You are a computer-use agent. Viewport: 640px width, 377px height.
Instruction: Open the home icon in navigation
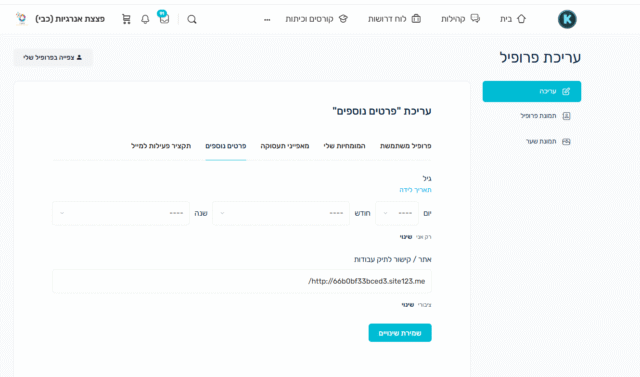[521, 19]
